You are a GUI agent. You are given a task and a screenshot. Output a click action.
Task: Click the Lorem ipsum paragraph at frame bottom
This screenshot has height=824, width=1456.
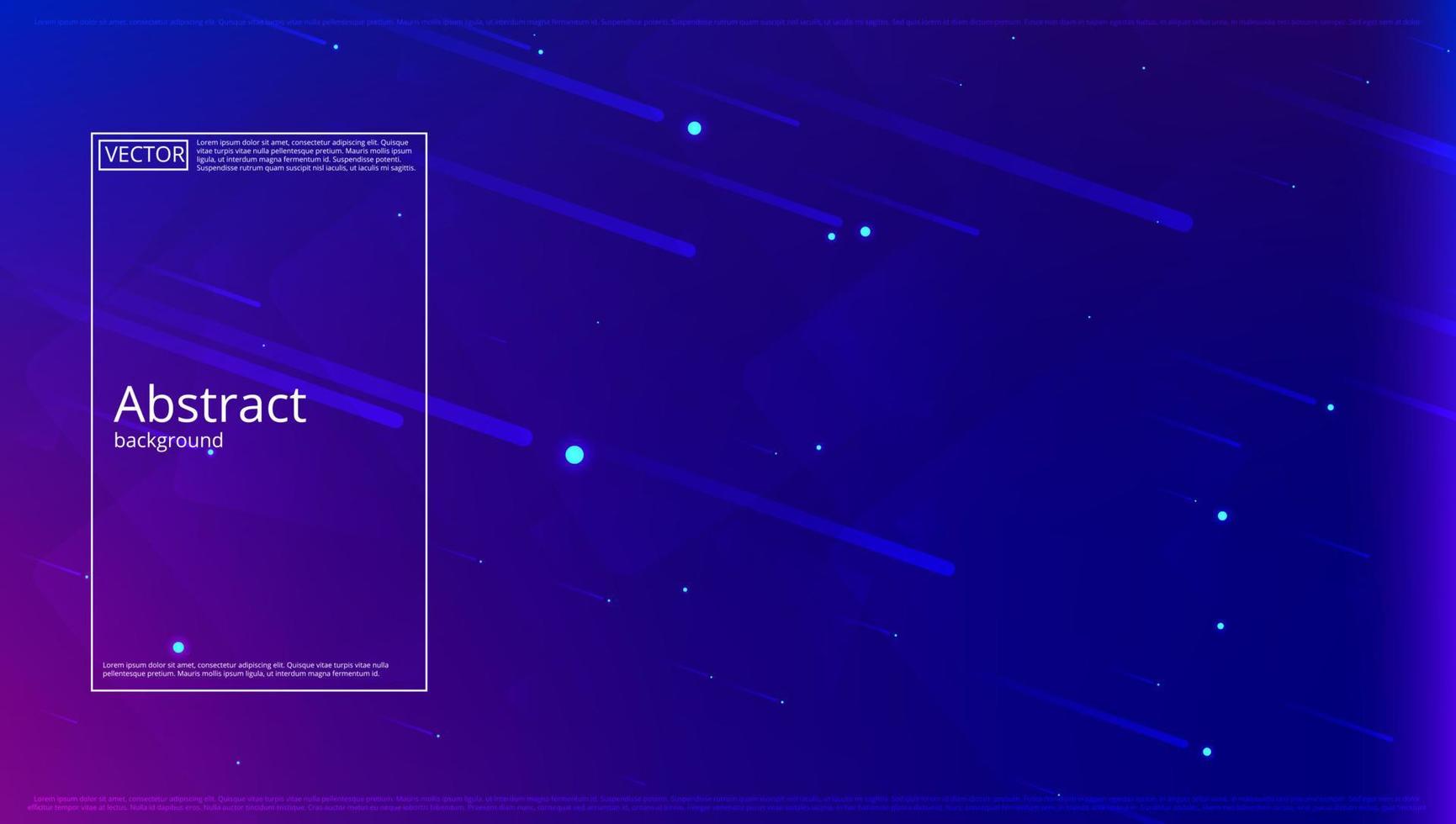(246, 669)
